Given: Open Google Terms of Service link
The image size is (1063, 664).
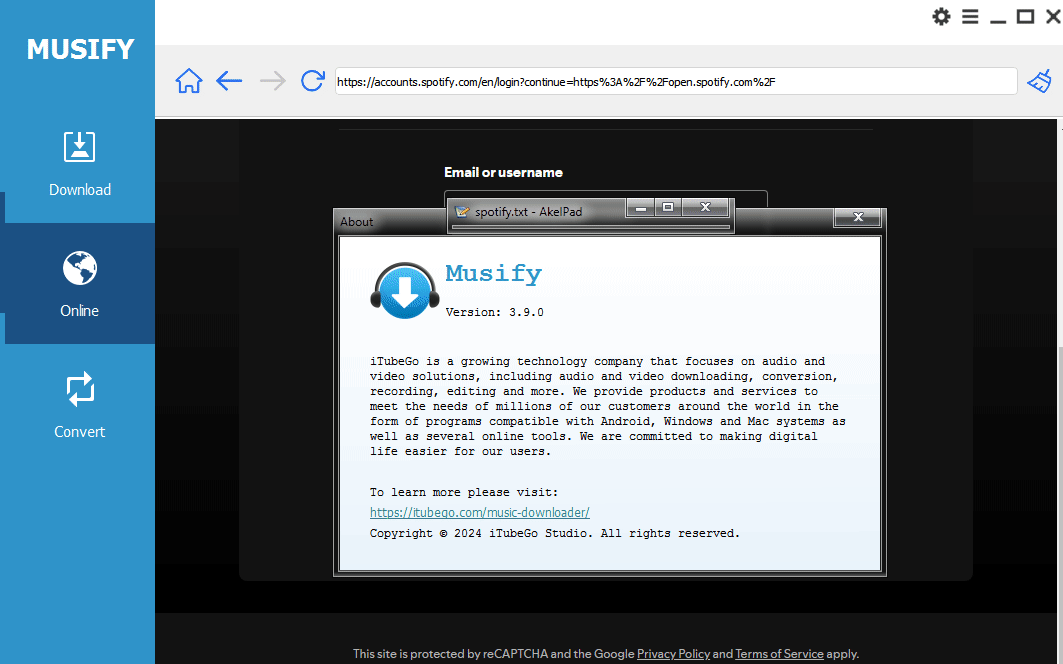Looking at the screenshot, I should point(779,654).
